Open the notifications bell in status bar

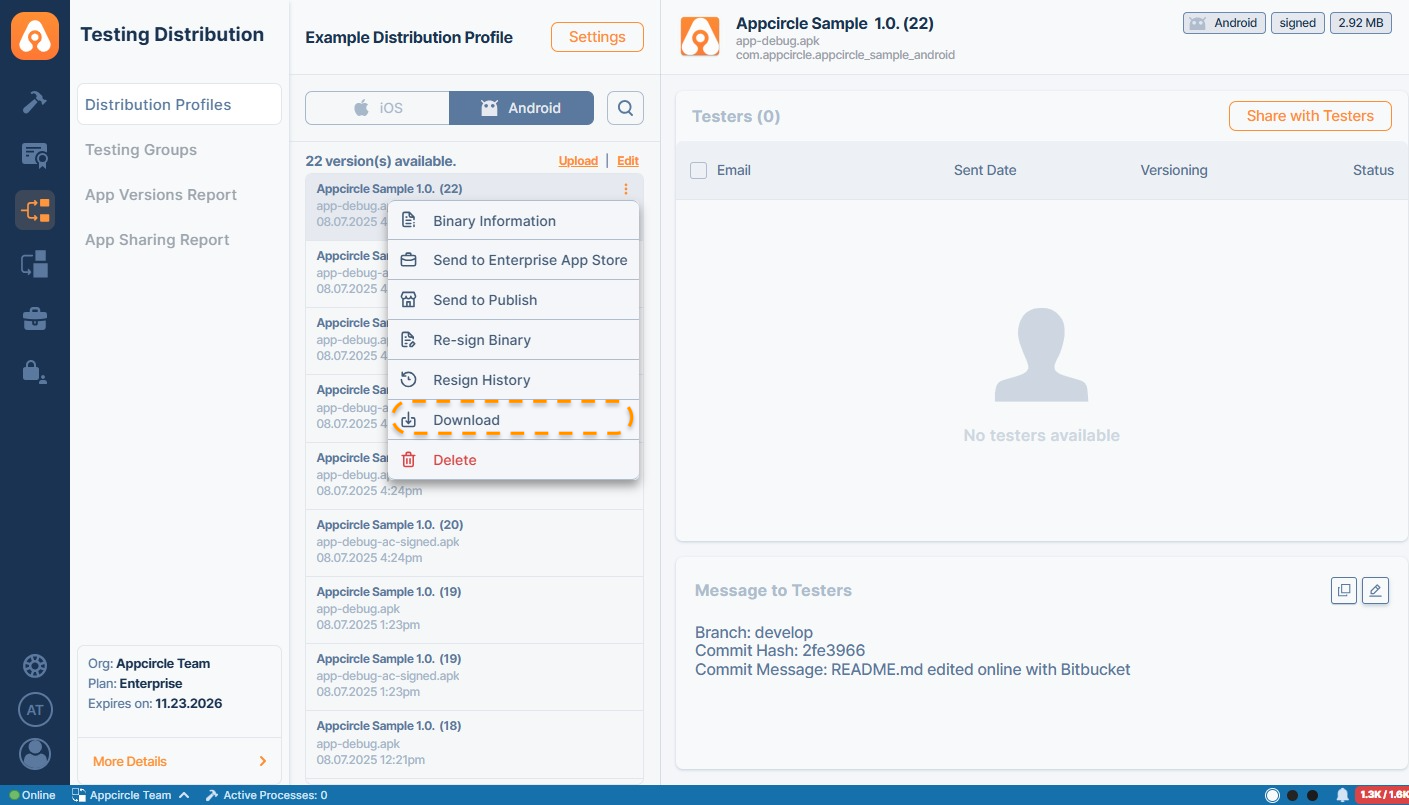1342,795
